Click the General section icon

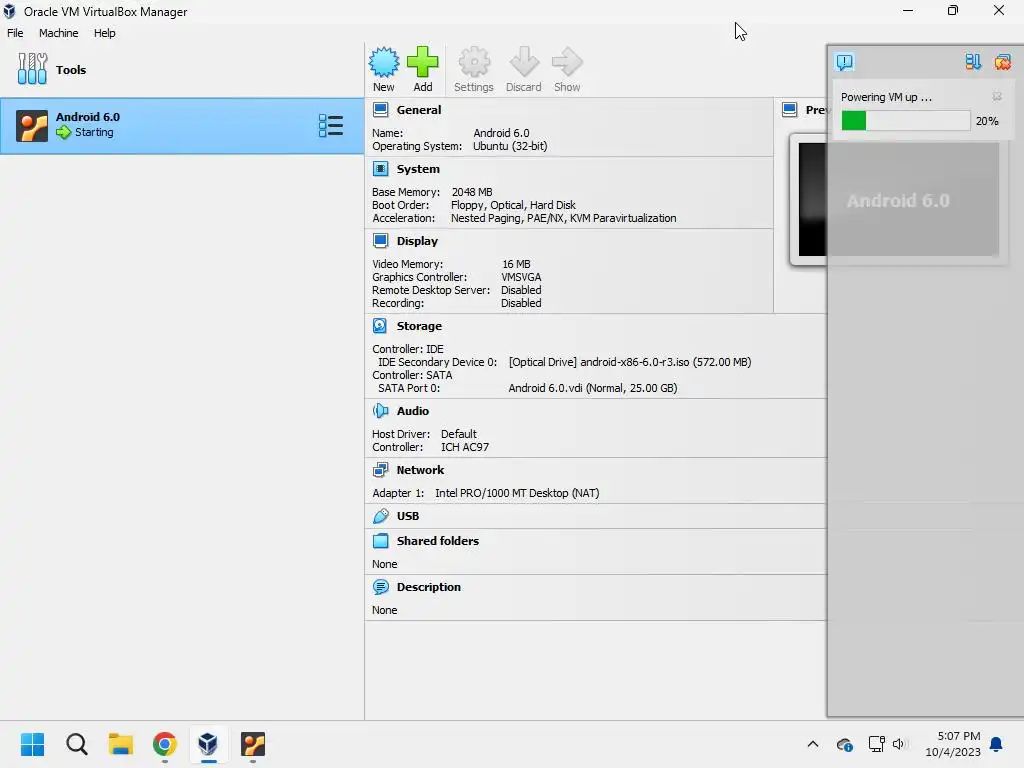[380, 110]
